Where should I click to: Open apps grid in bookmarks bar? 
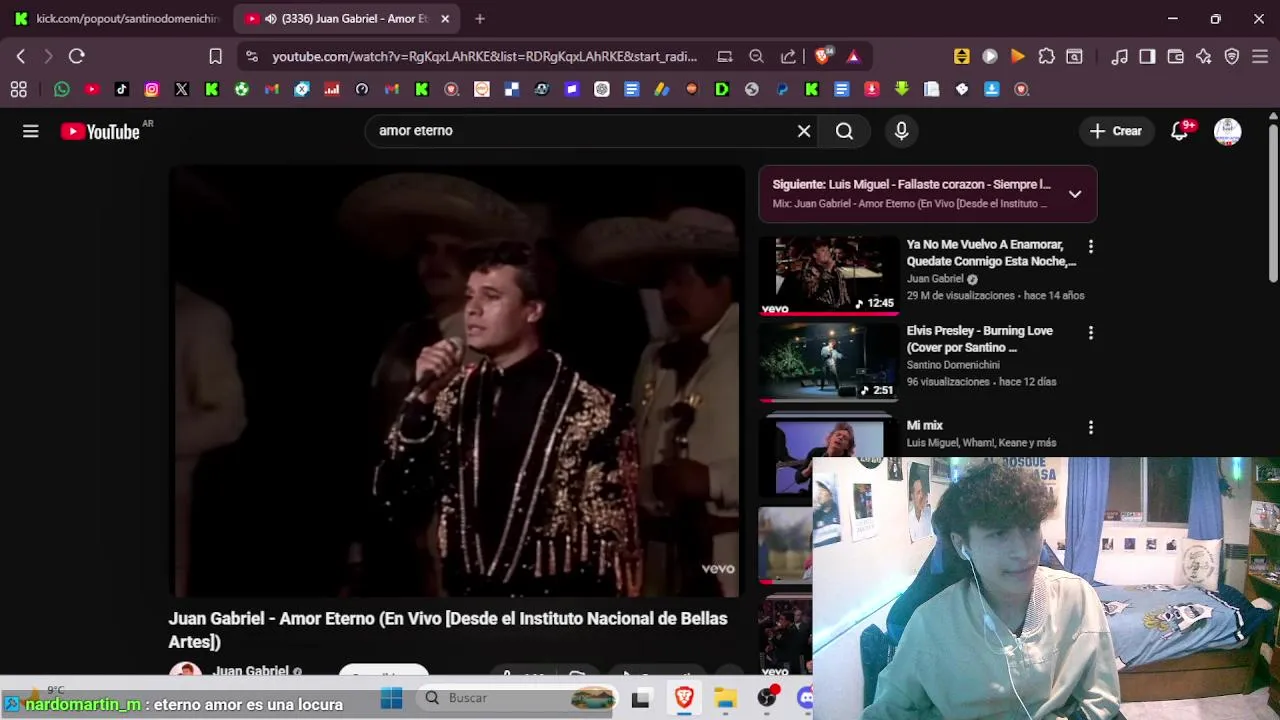point(18,89)
